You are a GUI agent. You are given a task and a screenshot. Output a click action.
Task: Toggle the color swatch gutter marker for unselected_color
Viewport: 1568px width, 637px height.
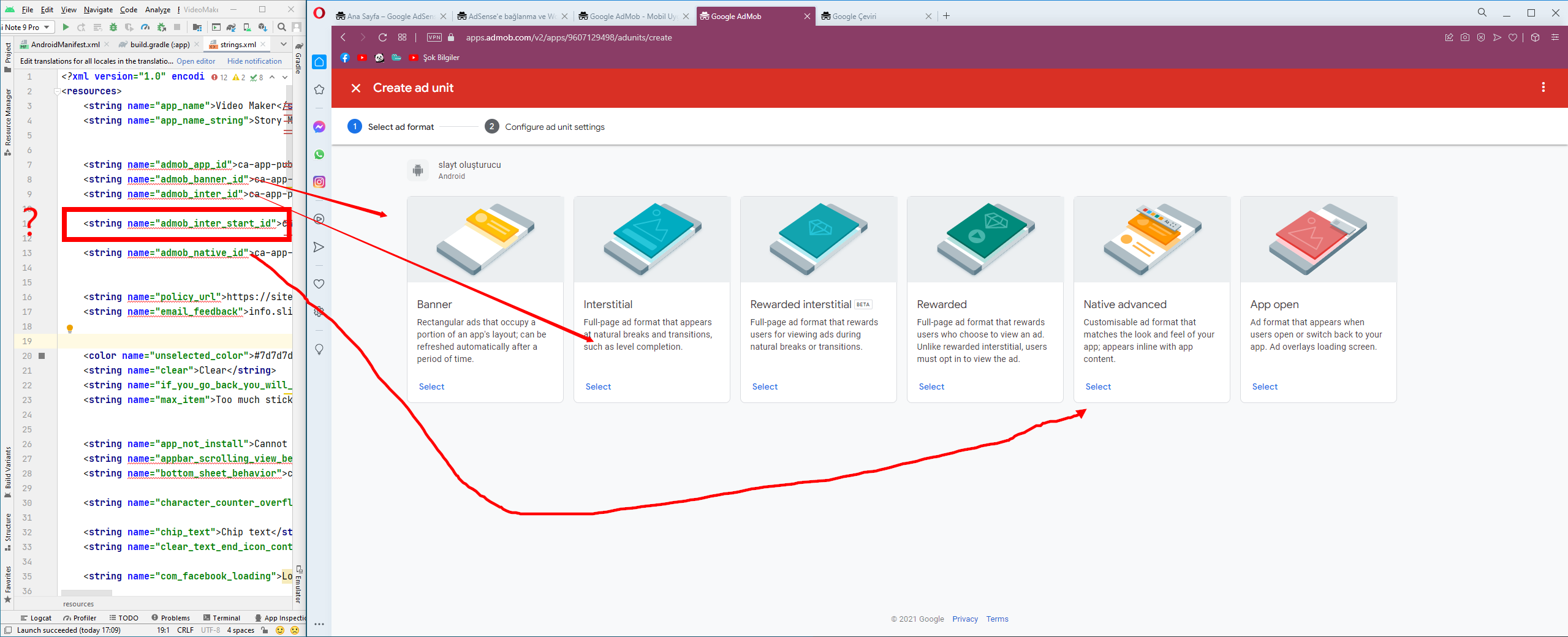tap(42, 356)
